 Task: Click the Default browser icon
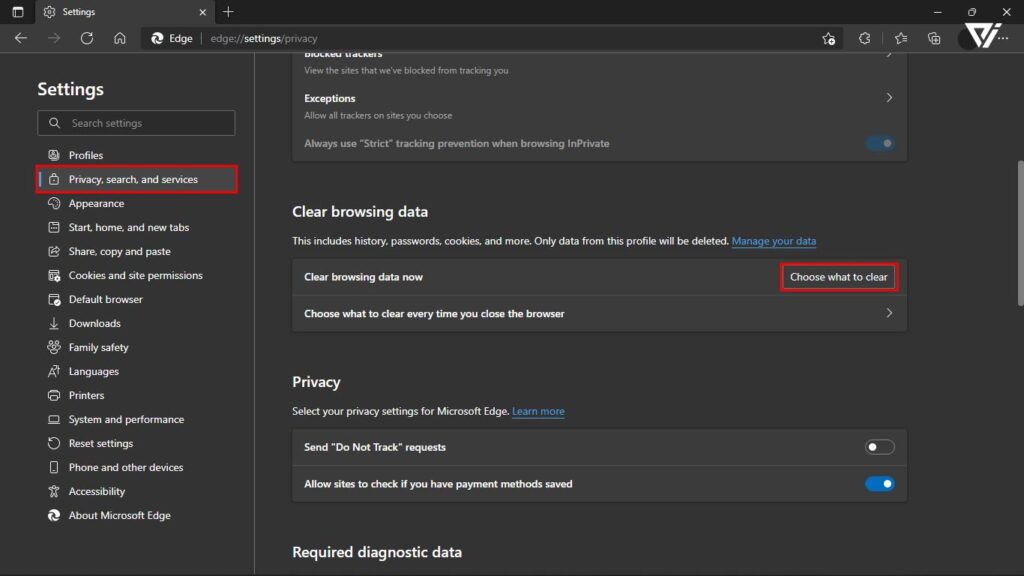pos(54,300)
